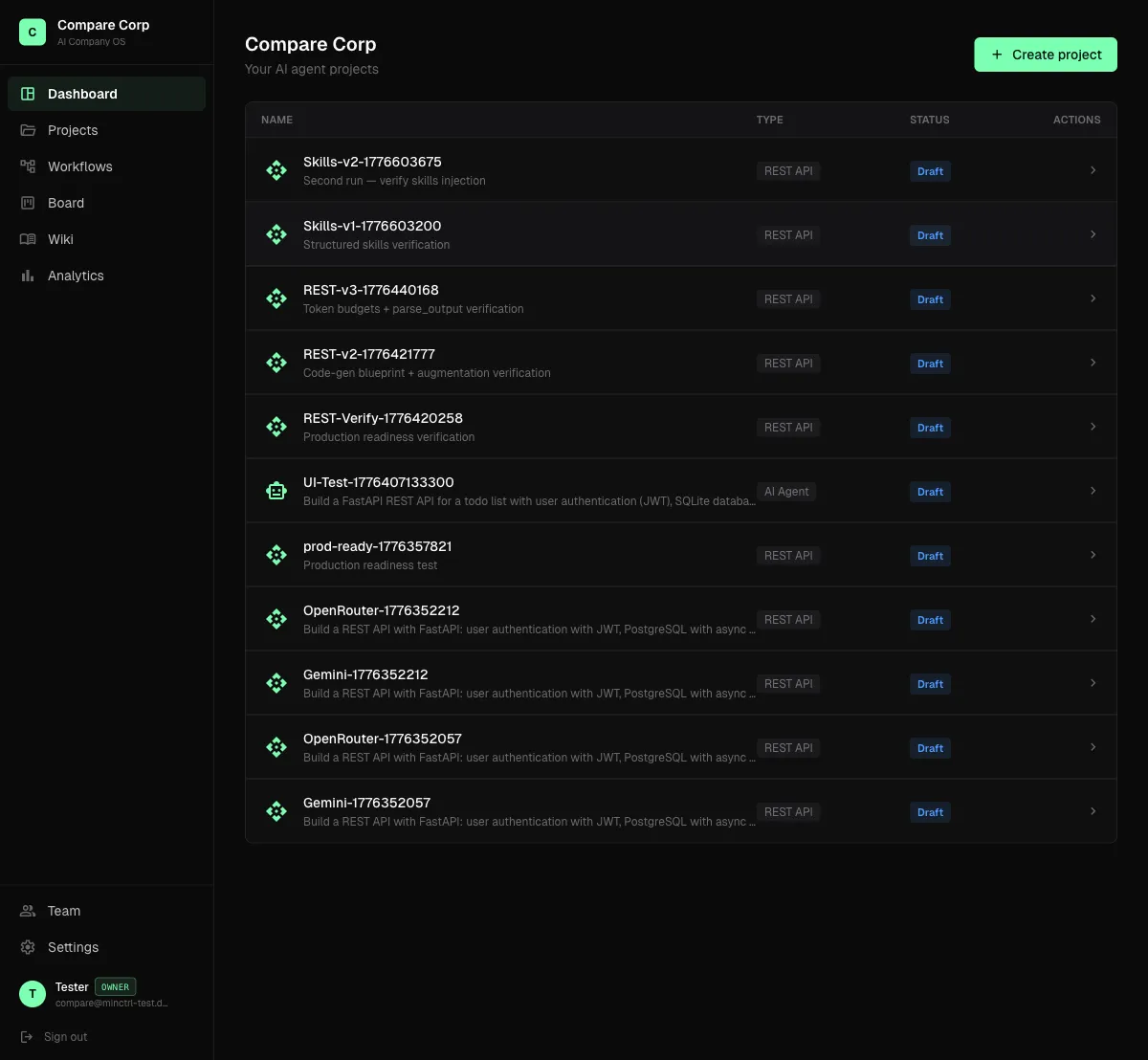The image size is (1148, 1060).
Task: Open Skills-v1-1776603200 via its row chevron
Action: tap(1093, 234)
